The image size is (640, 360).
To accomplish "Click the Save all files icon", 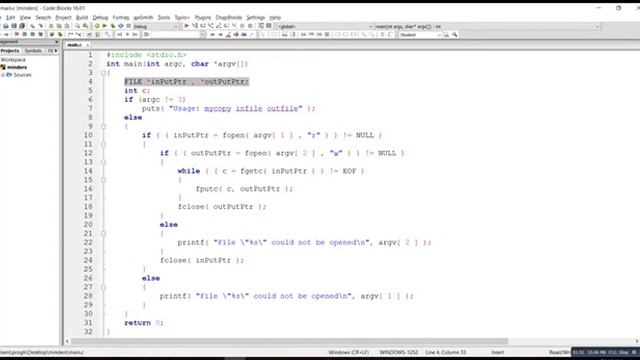I will click(x=22, y=26).
